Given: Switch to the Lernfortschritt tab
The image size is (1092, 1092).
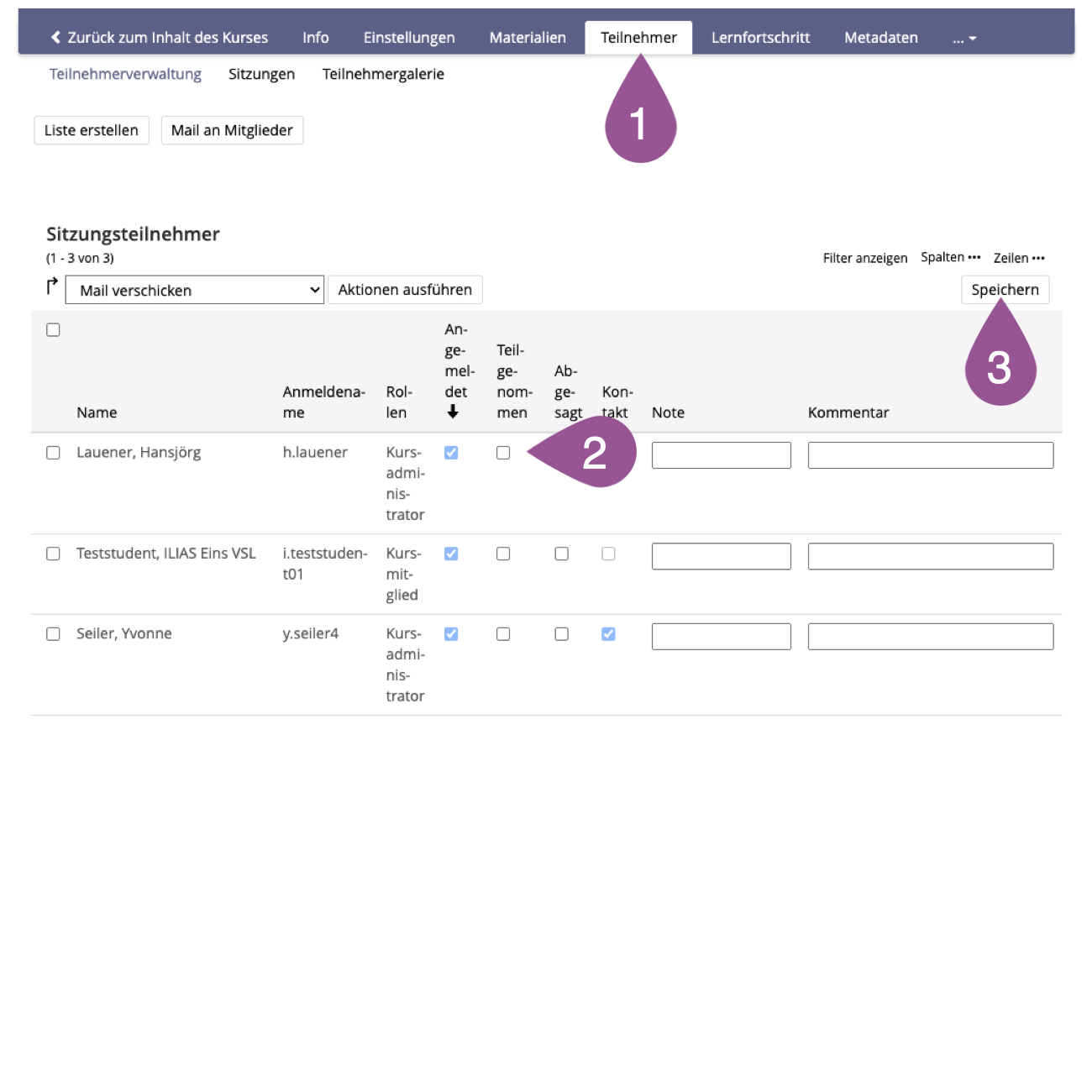Looking at the screenshot, I should (760, 38).
